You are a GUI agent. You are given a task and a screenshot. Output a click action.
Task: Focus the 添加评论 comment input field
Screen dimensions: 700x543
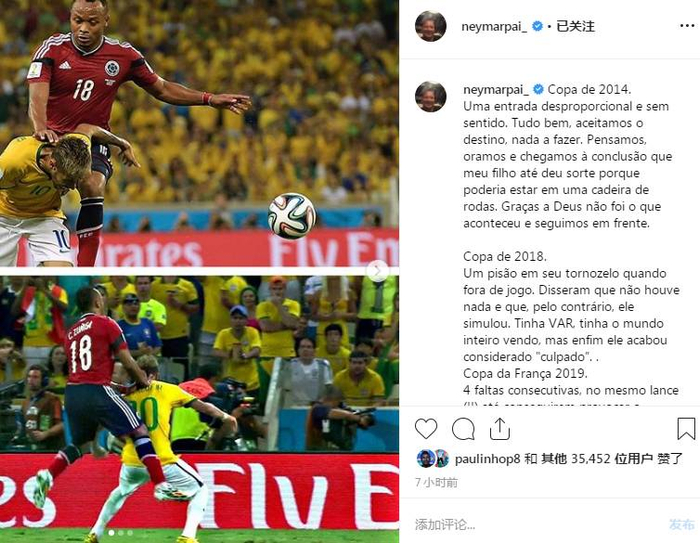click(x=536, y=524)
